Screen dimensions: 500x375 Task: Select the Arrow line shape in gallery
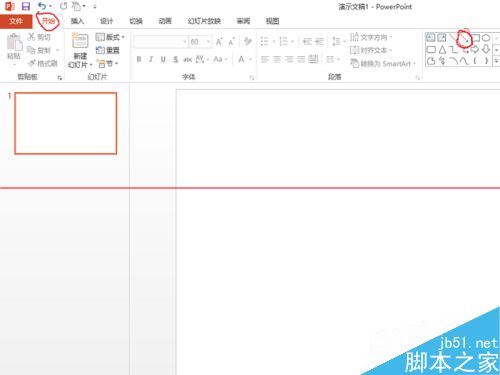(x=464, y=39)
